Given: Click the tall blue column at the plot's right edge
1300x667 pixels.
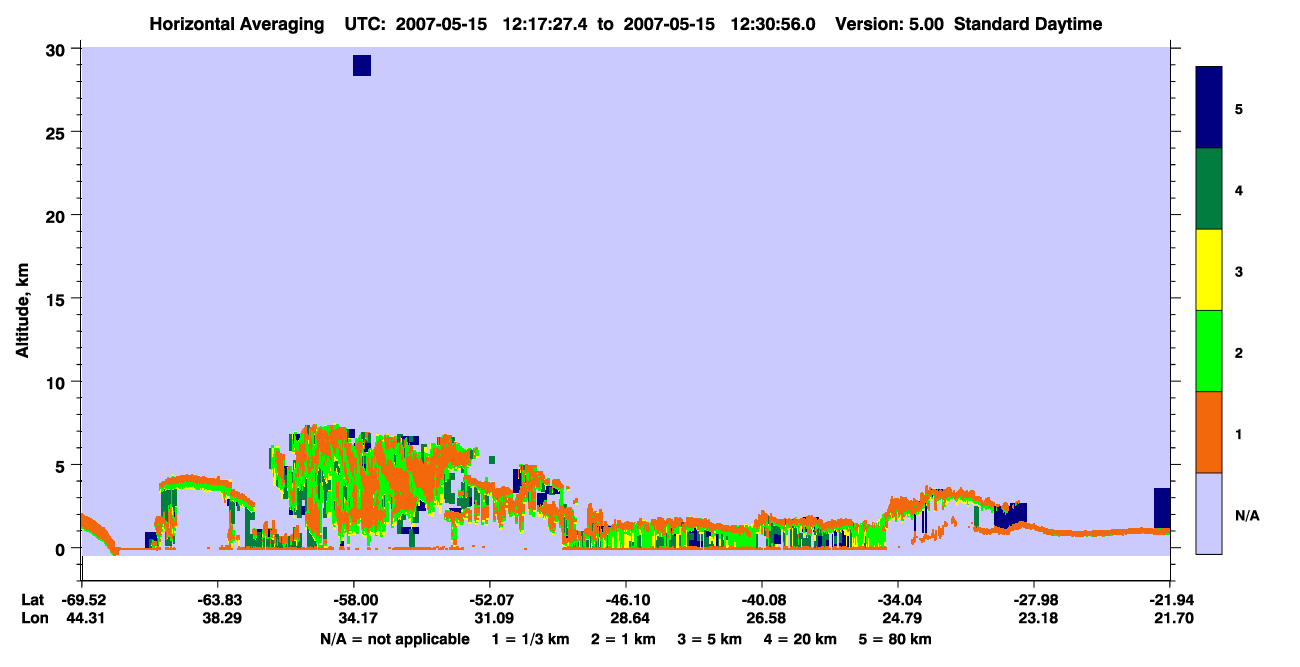Looking at the screenshot, I should [1162, 508].
